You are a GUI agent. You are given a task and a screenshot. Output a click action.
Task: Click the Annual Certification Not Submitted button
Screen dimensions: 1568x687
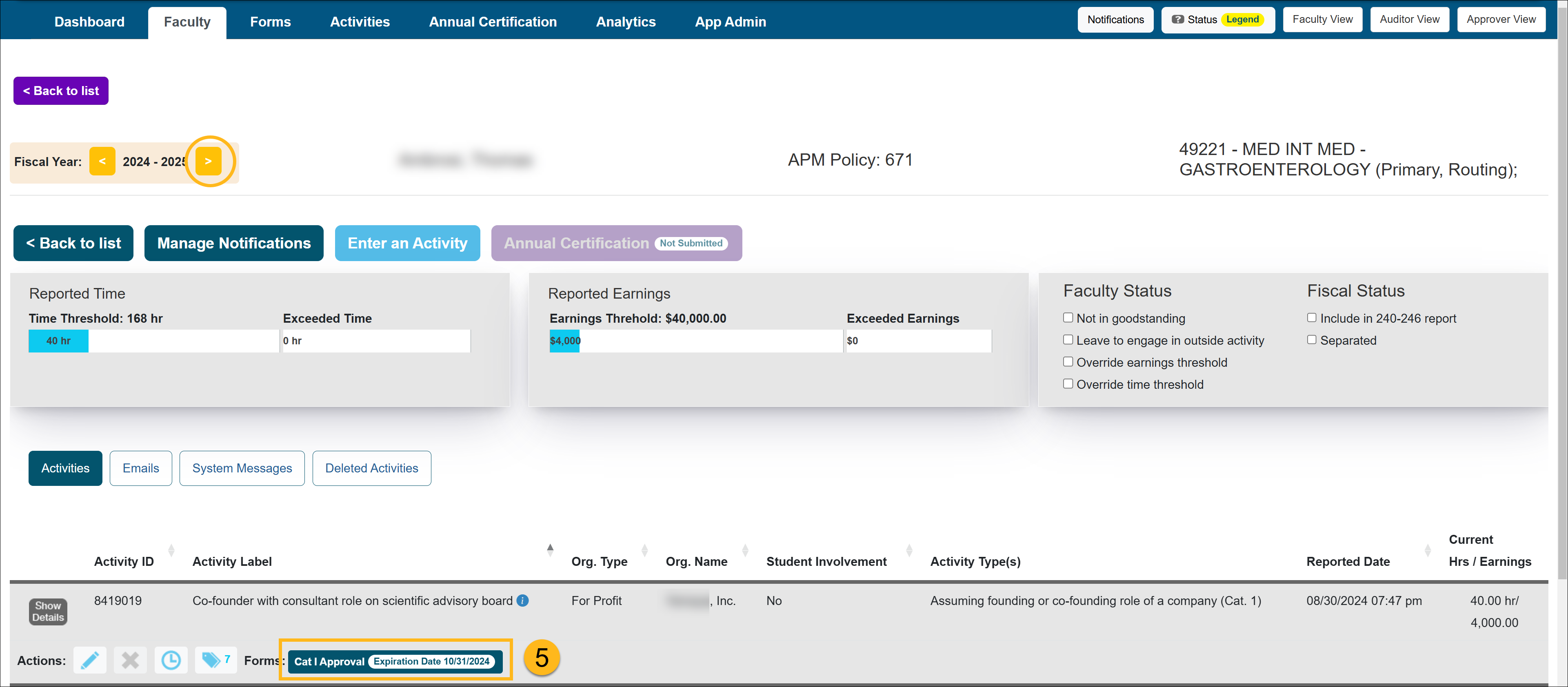point(617,243)
